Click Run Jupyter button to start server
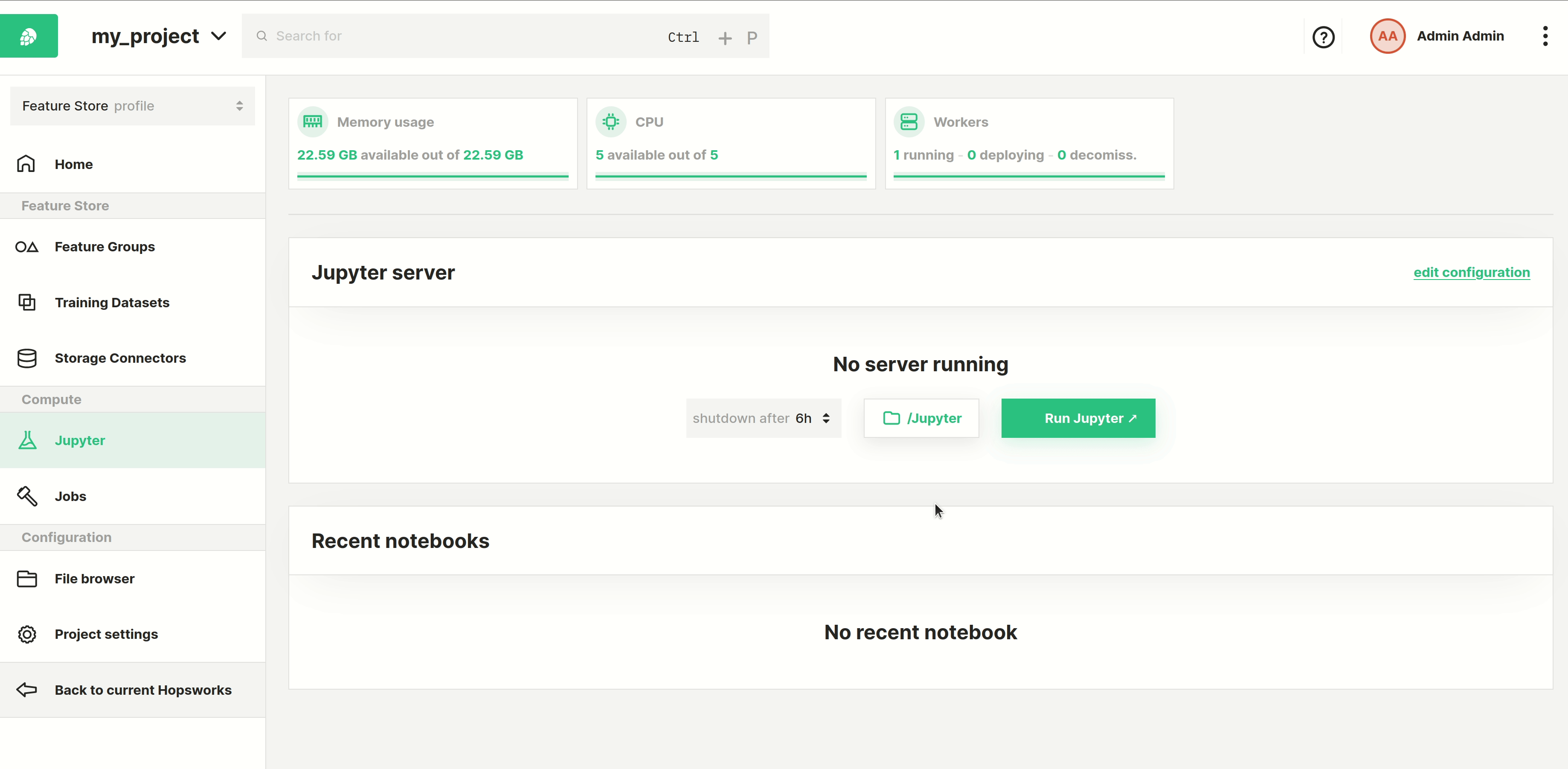 (1079, 418)
